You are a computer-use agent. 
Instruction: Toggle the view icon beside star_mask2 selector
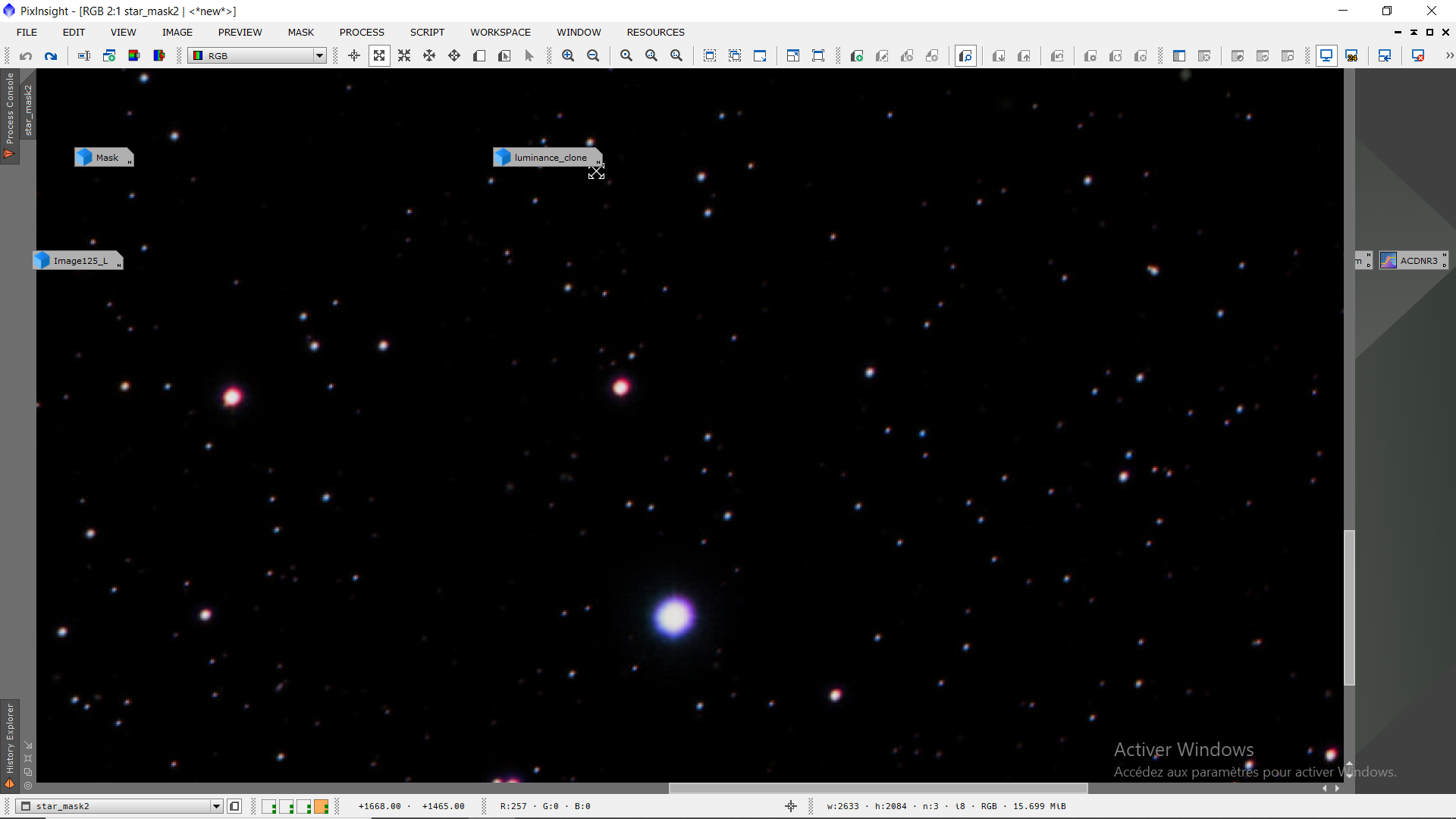235,806
